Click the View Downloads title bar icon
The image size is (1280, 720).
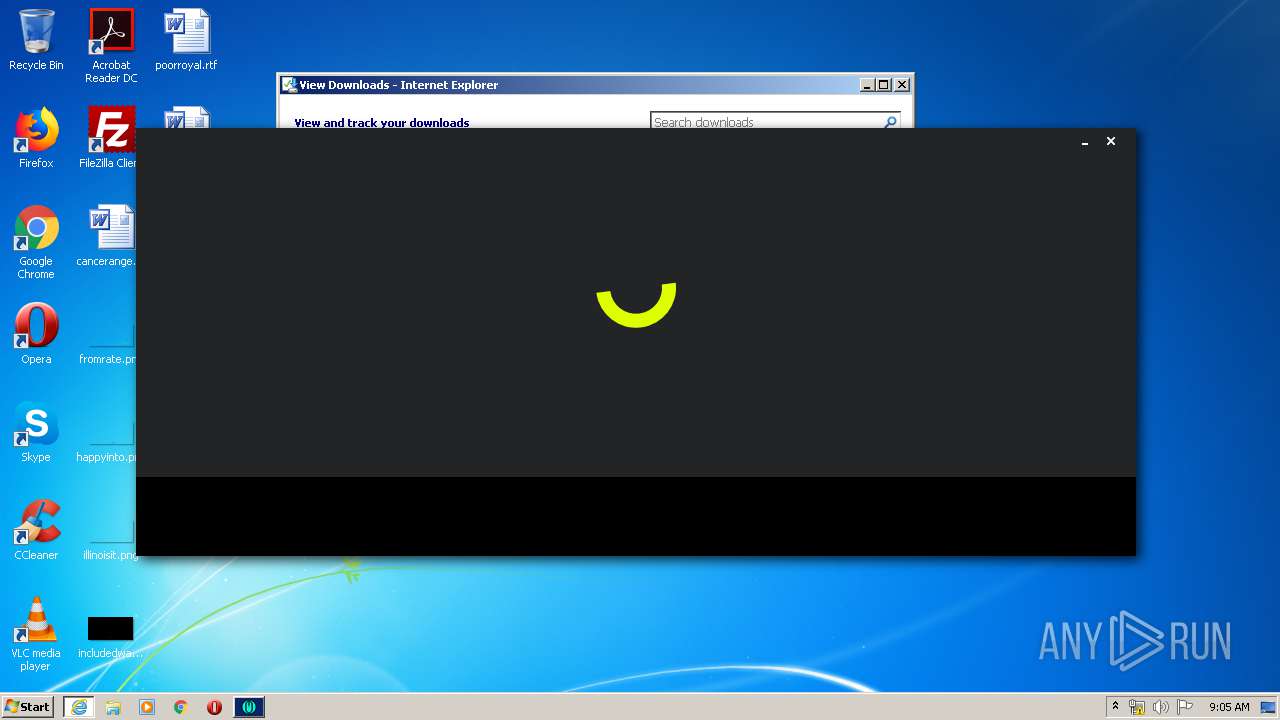tap(289, 85)
